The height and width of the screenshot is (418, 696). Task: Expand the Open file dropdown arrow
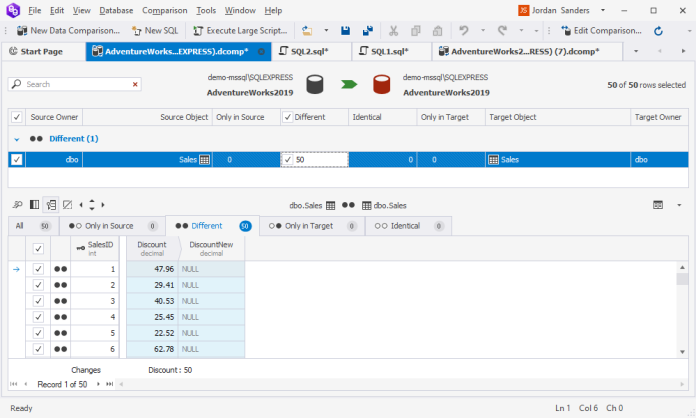(x=326, y=31)
